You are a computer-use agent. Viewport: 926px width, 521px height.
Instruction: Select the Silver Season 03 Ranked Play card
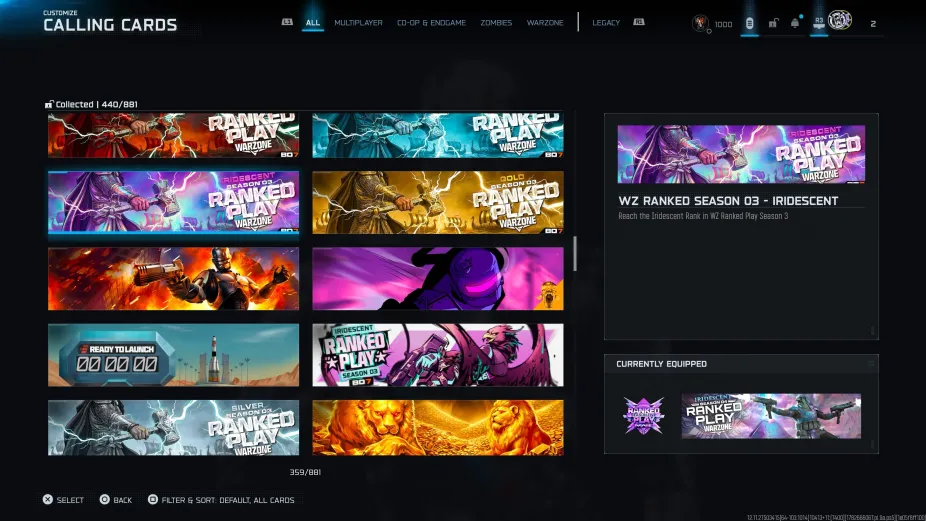pos(174,428)
